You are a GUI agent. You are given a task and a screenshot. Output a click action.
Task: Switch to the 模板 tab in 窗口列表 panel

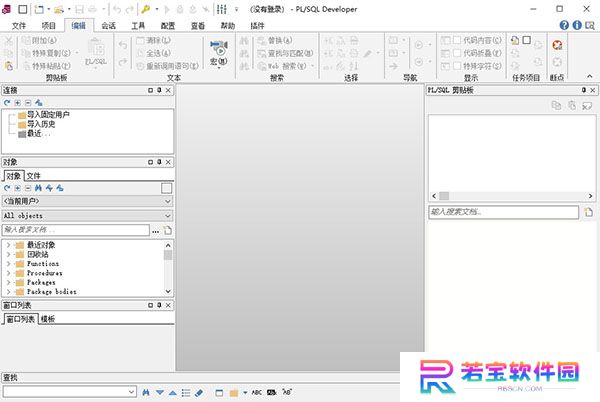tap(48, 319)
